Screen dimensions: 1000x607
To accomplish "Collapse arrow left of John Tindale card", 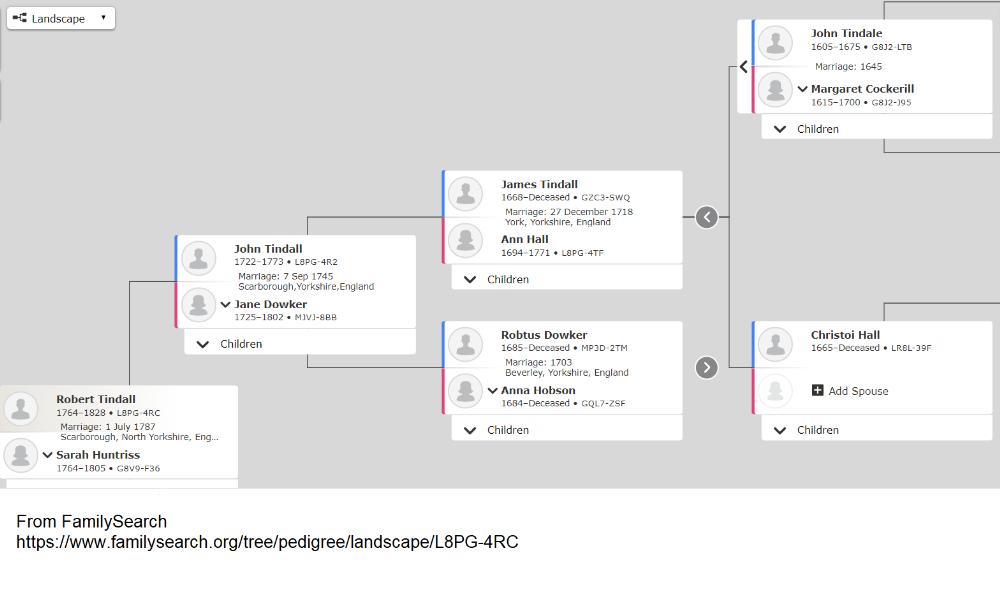I will click(x=743, y=67).
